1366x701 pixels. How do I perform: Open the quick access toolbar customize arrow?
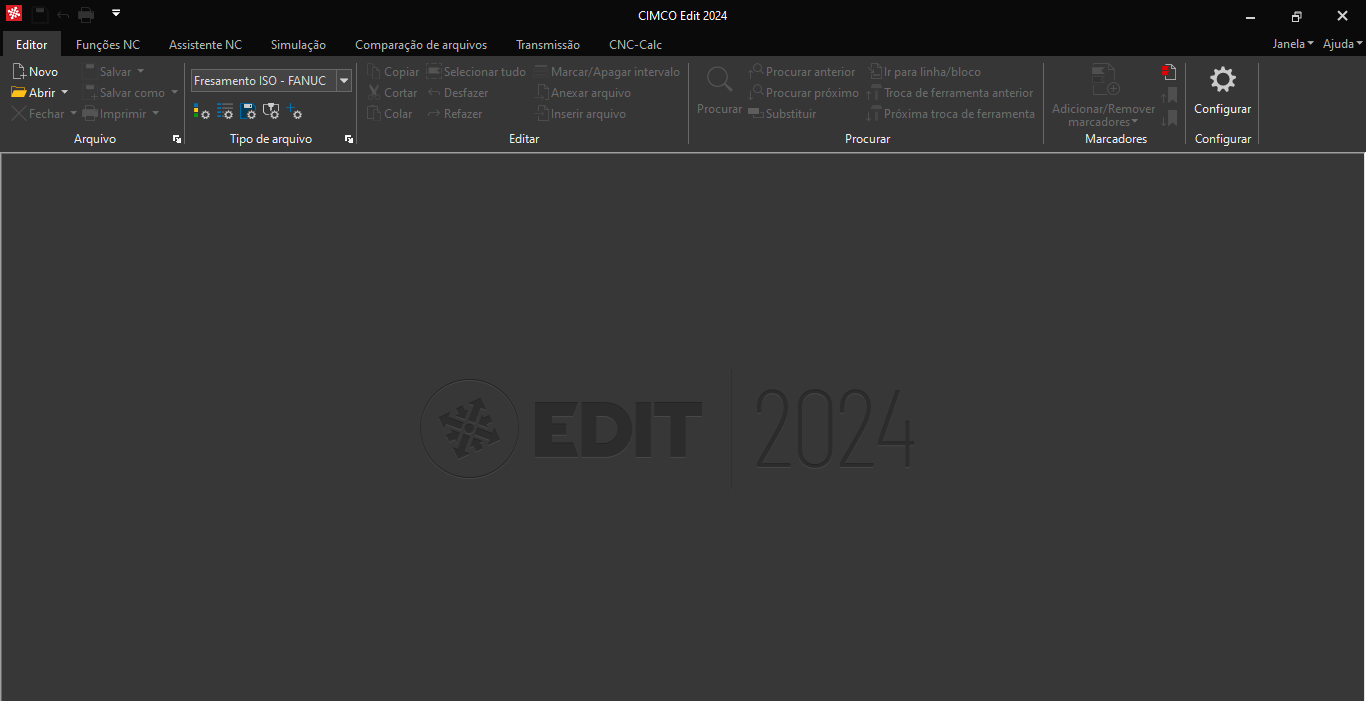click(x=116, y=14)
